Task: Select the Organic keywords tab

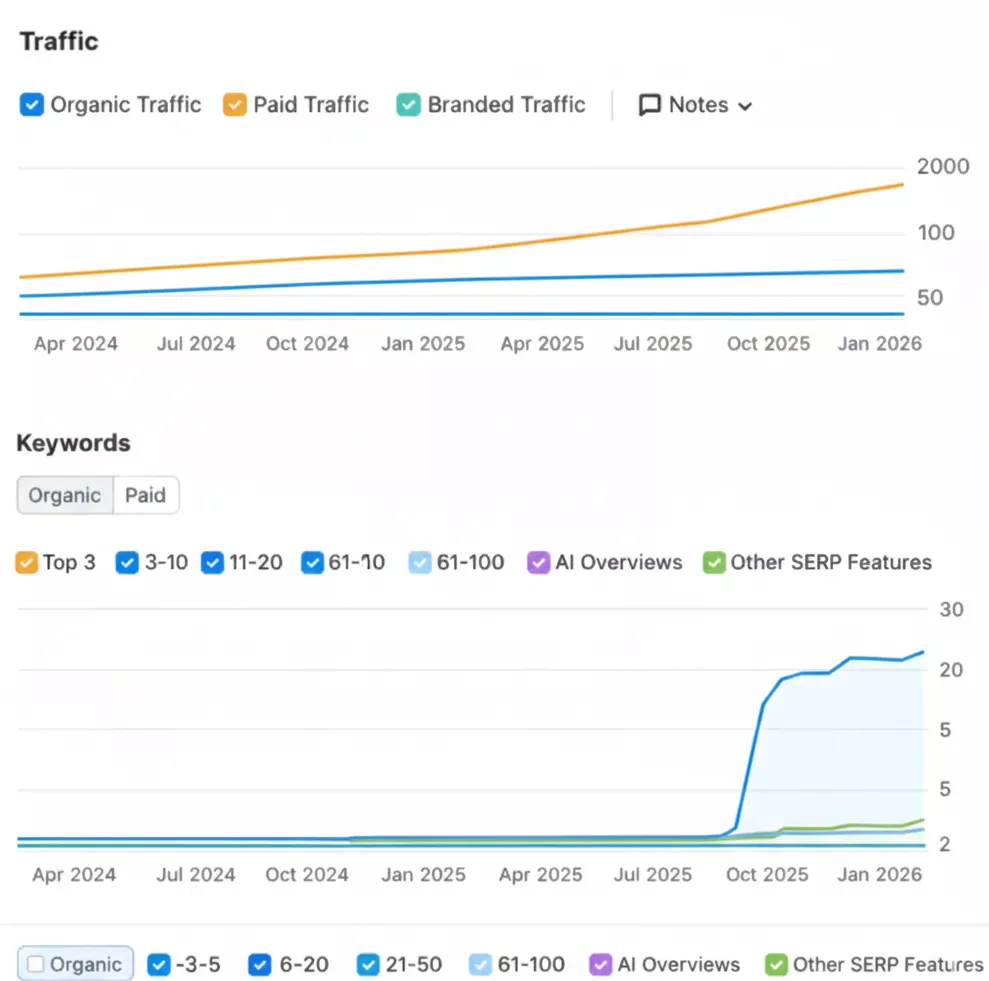Action: pos(65,495)
